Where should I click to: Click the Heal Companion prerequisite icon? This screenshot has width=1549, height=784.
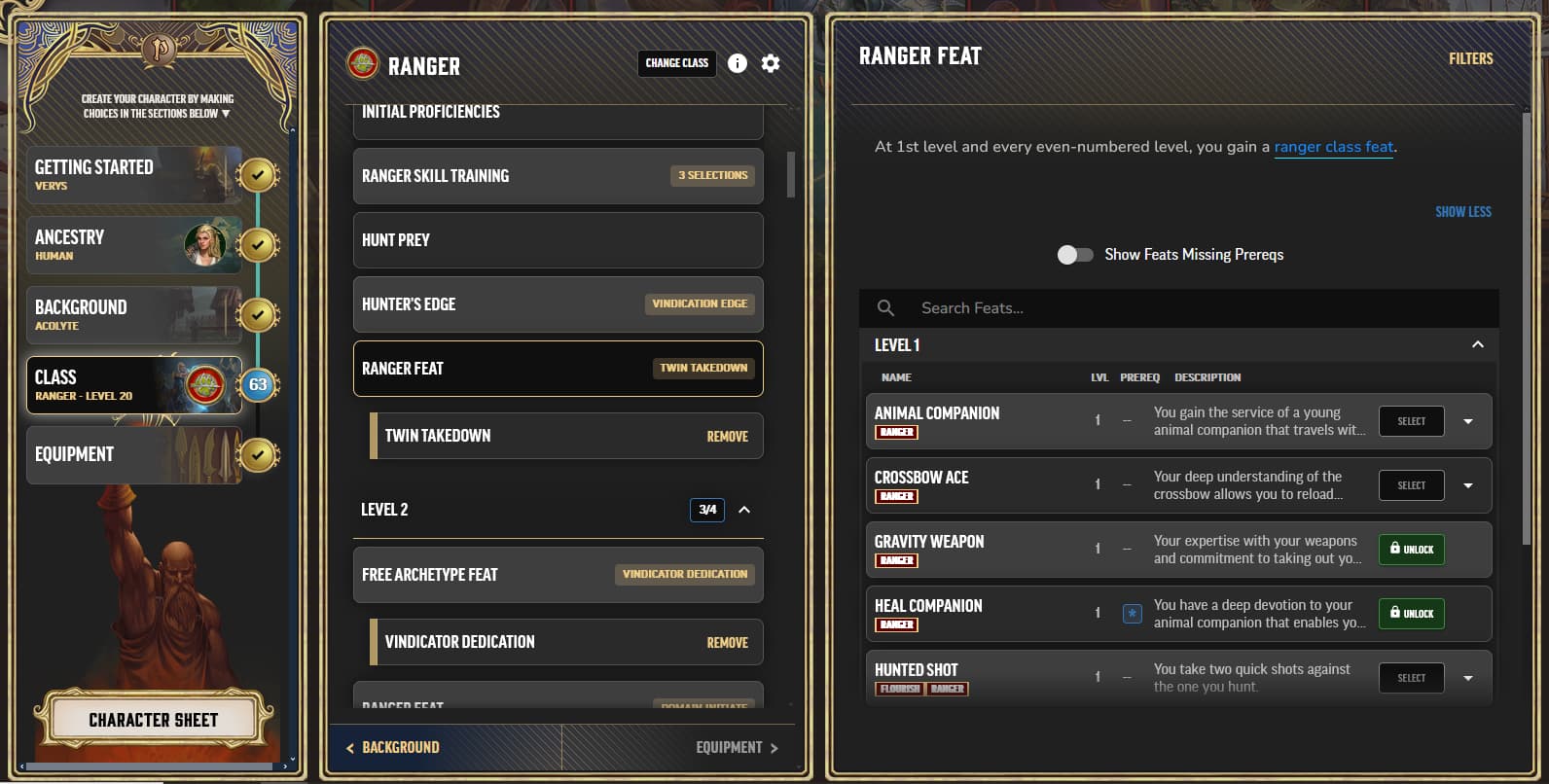coord(1132,614)
